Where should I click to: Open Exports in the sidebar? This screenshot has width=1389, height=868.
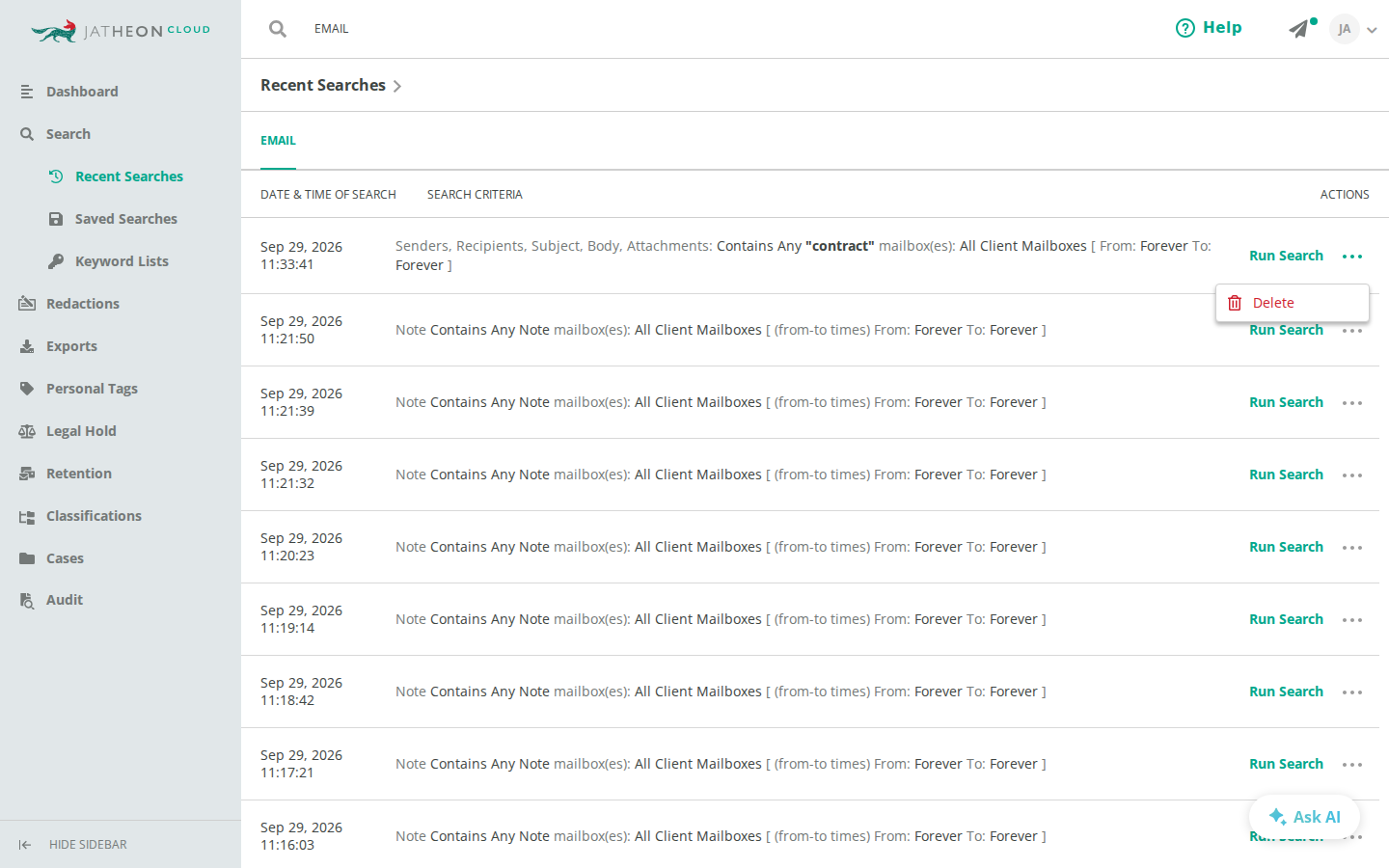point(59,346)
